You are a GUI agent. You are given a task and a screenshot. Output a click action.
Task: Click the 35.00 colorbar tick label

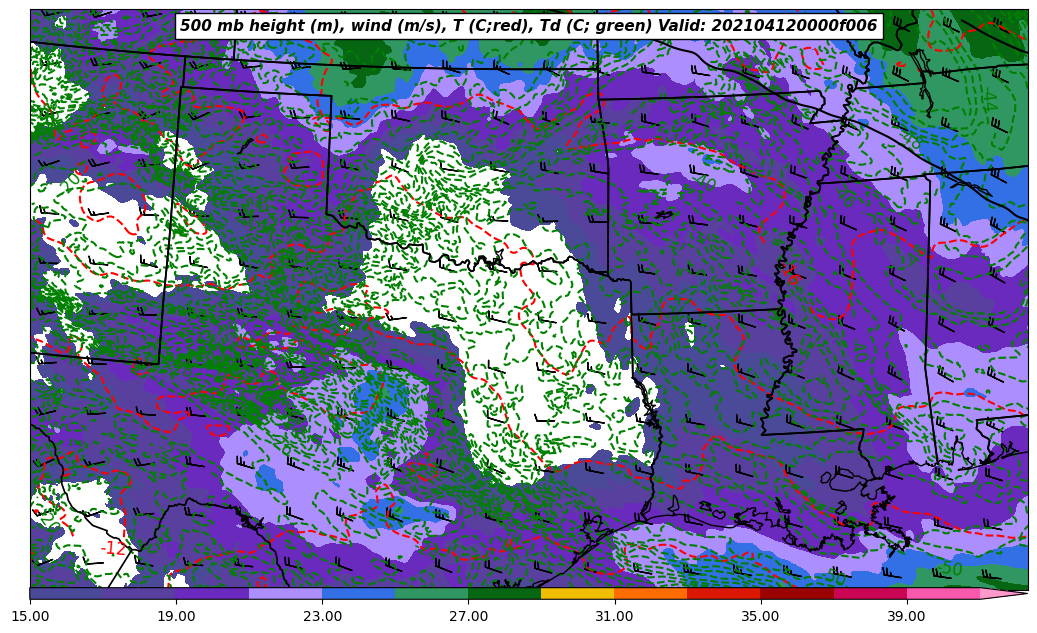[761, 616]
